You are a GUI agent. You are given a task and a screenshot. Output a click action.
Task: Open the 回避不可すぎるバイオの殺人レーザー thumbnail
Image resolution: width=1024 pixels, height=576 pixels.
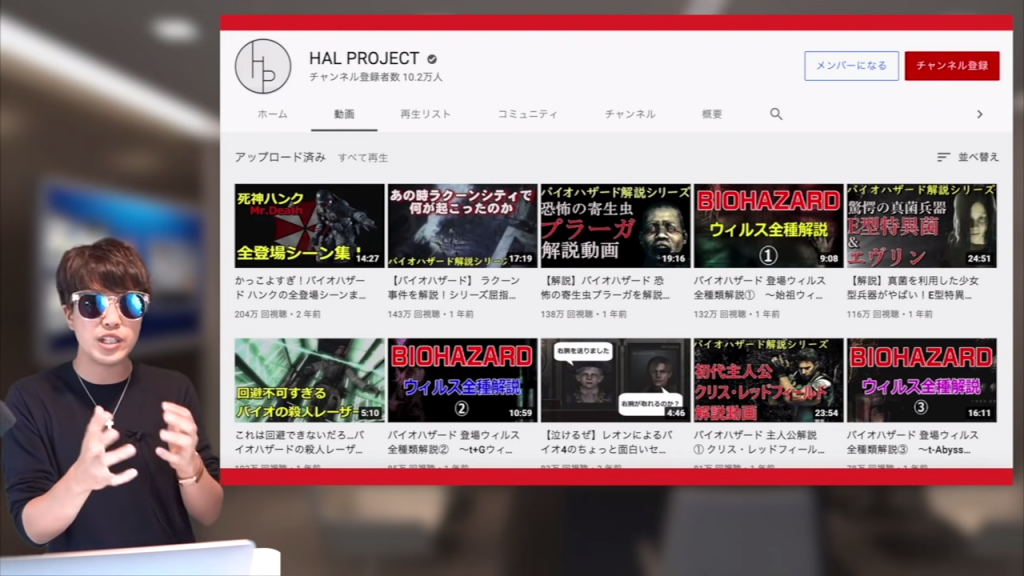click(x=310, y=380)
